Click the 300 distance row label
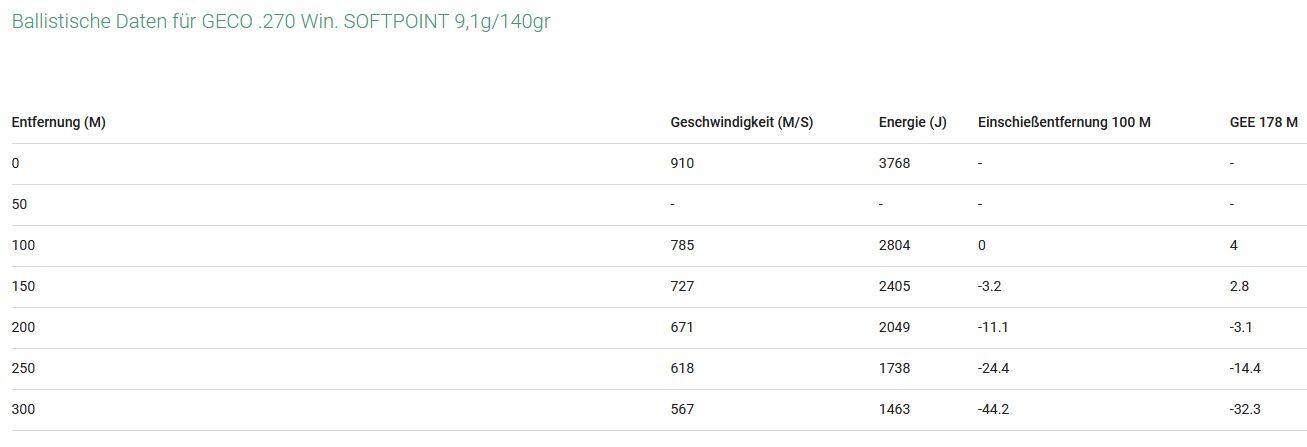 pyautogui.click(x=23, y=409)
